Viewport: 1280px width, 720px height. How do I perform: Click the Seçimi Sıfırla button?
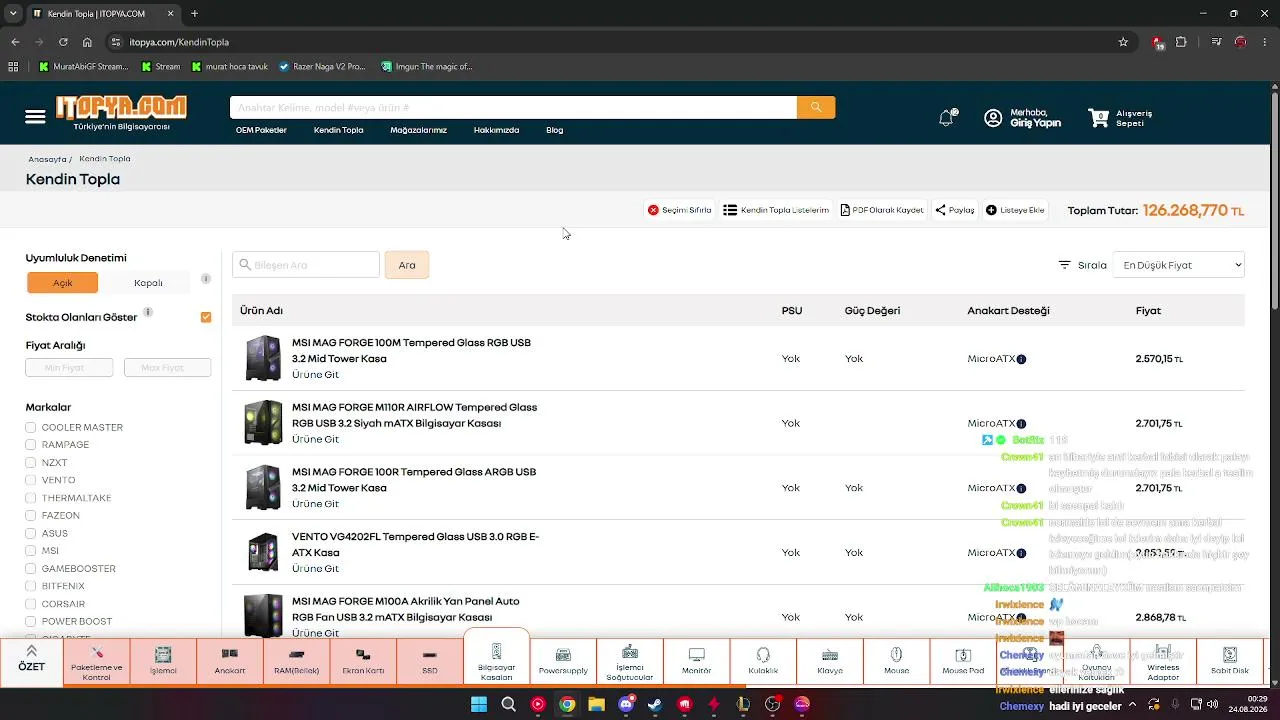point(679,210)
